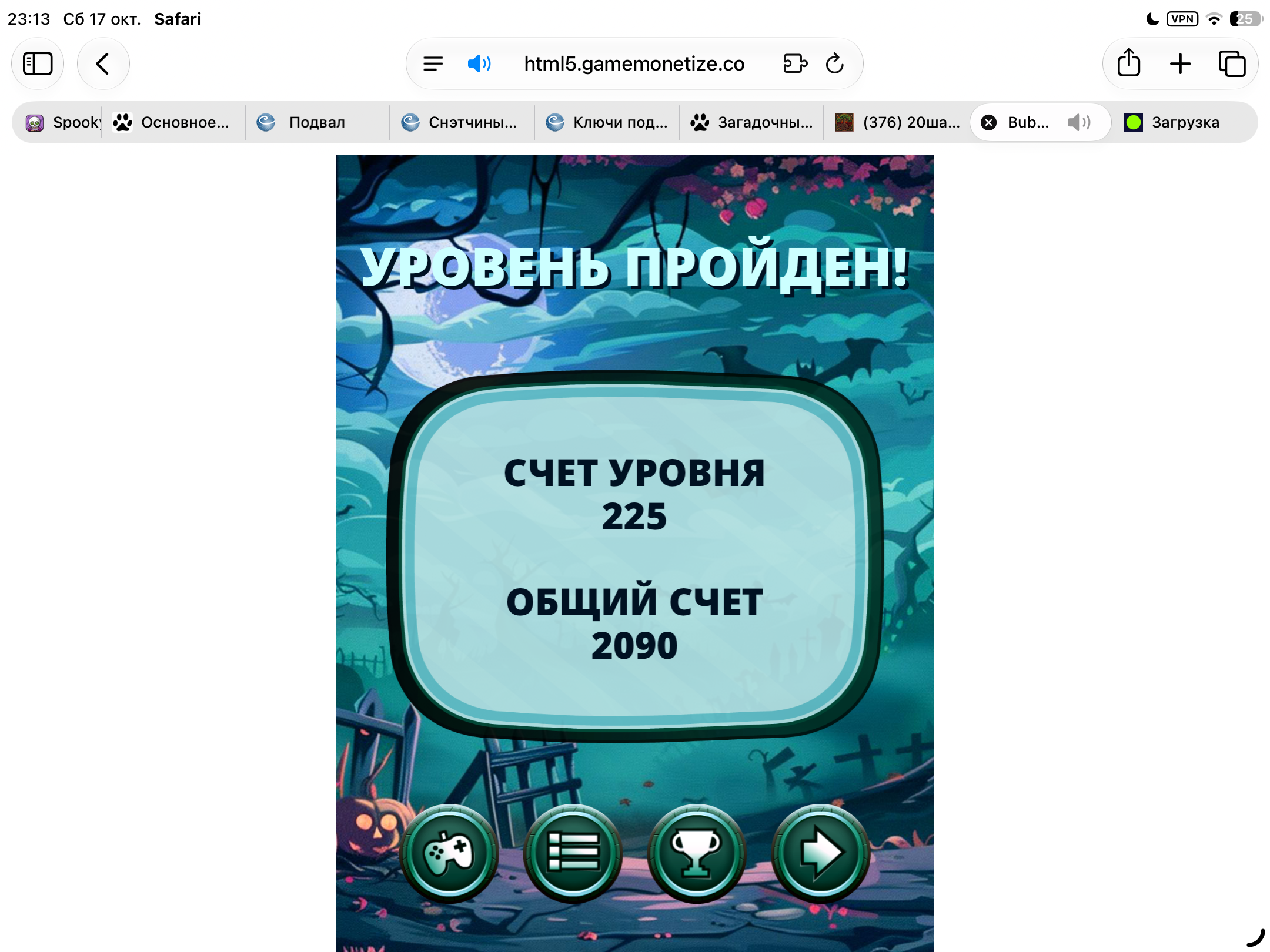Go to next level arrow button
Image resolution: width=1270 pixels, height=952 pixels.
tap(820, 853)
